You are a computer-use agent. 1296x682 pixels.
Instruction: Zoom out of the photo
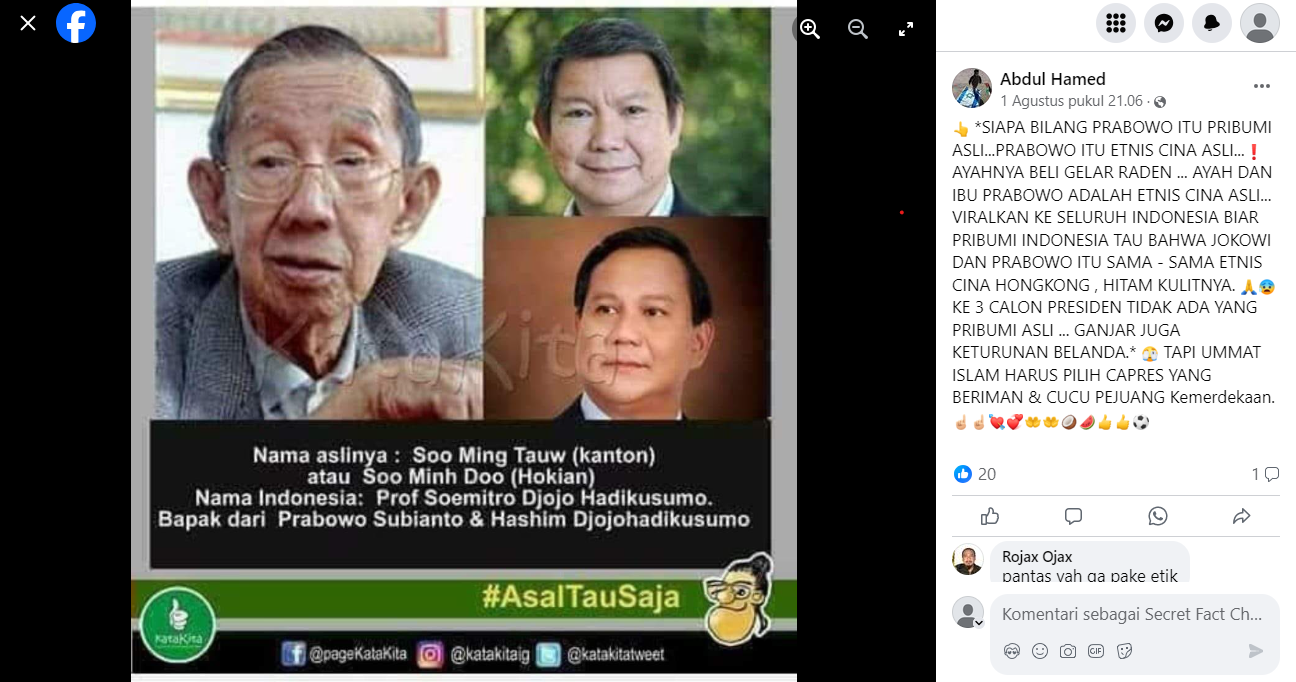858,29
